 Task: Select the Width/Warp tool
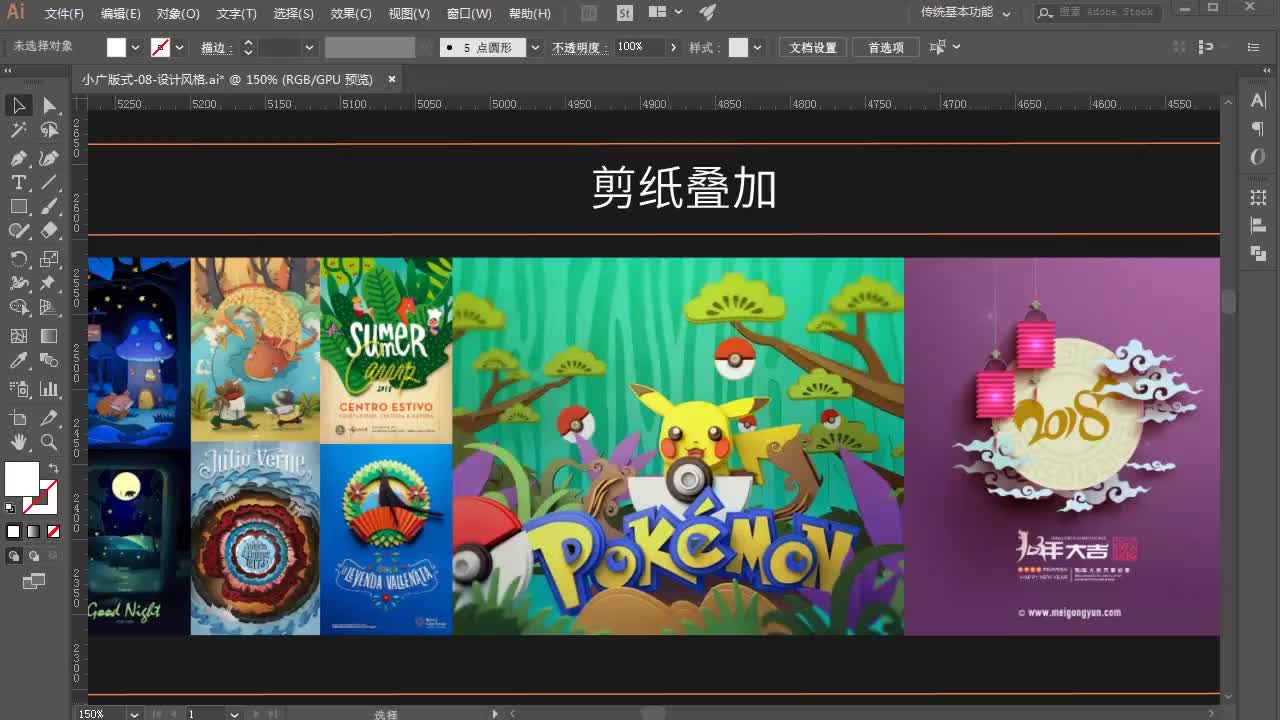click(x=18, y=283)
